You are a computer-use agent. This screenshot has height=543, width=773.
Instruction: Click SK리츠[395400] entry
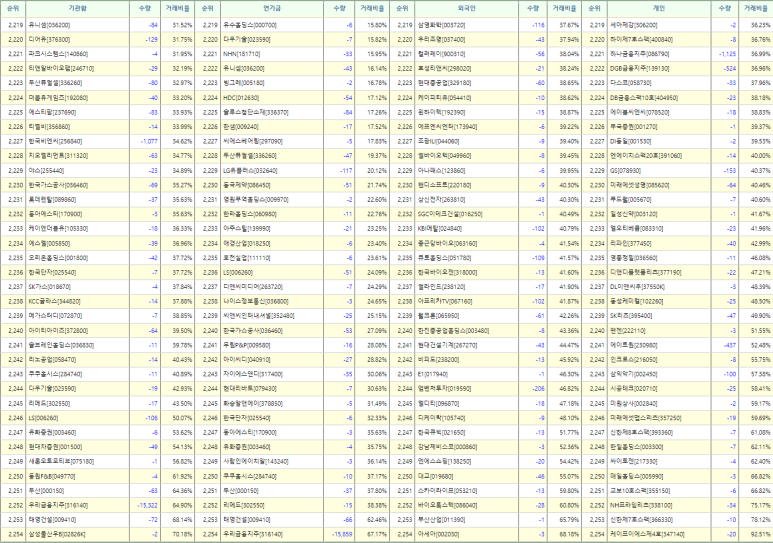(x=631, y=316)
